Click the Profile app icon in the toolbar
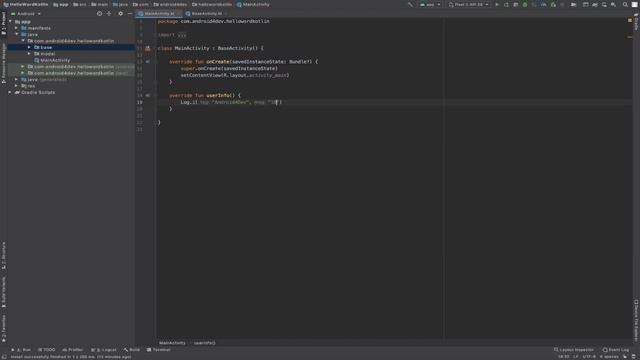This screenshot has height=360, width=640. (544, 4)
